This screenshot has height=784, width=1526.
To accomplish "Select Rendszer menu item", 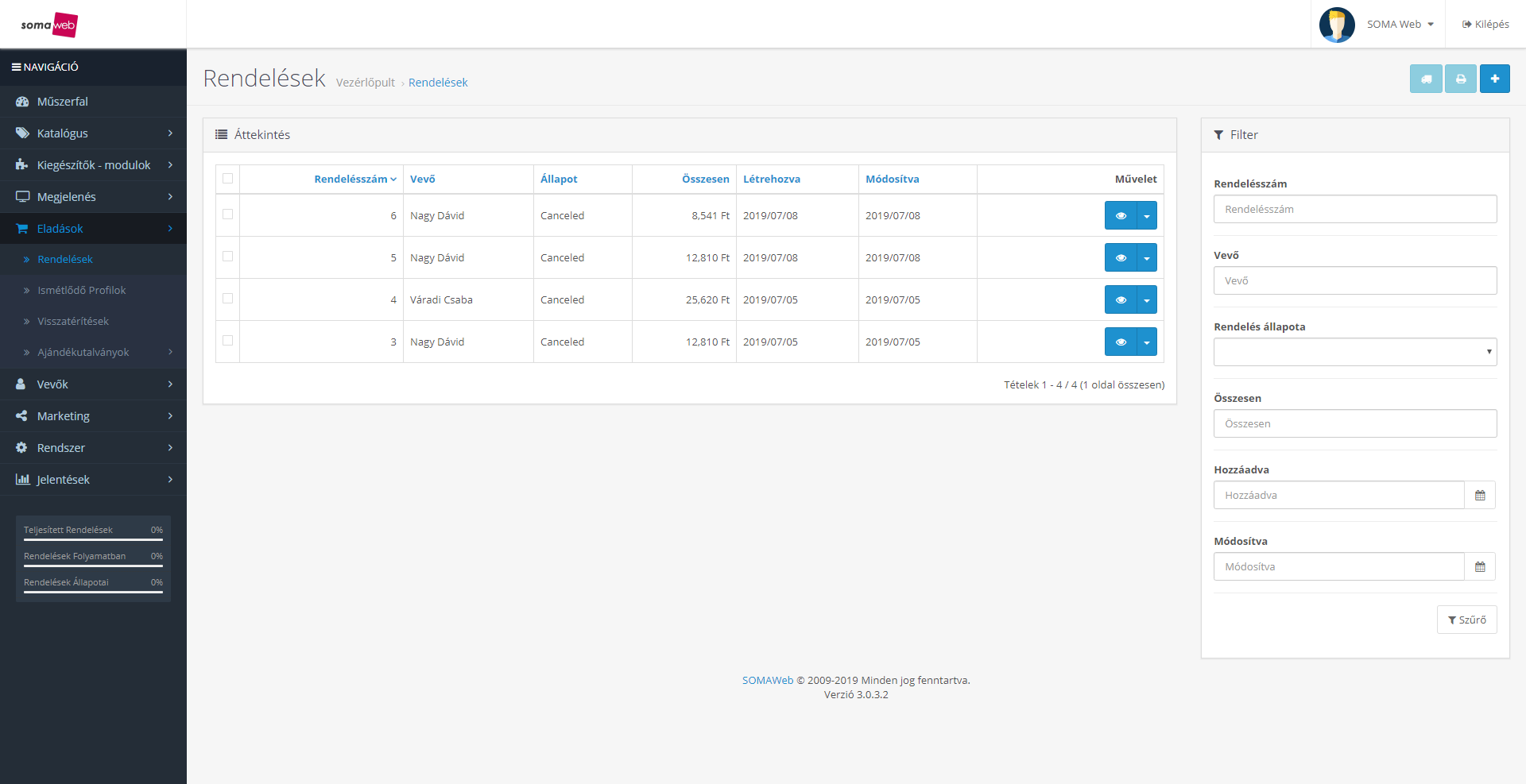I will coord(93,448).
